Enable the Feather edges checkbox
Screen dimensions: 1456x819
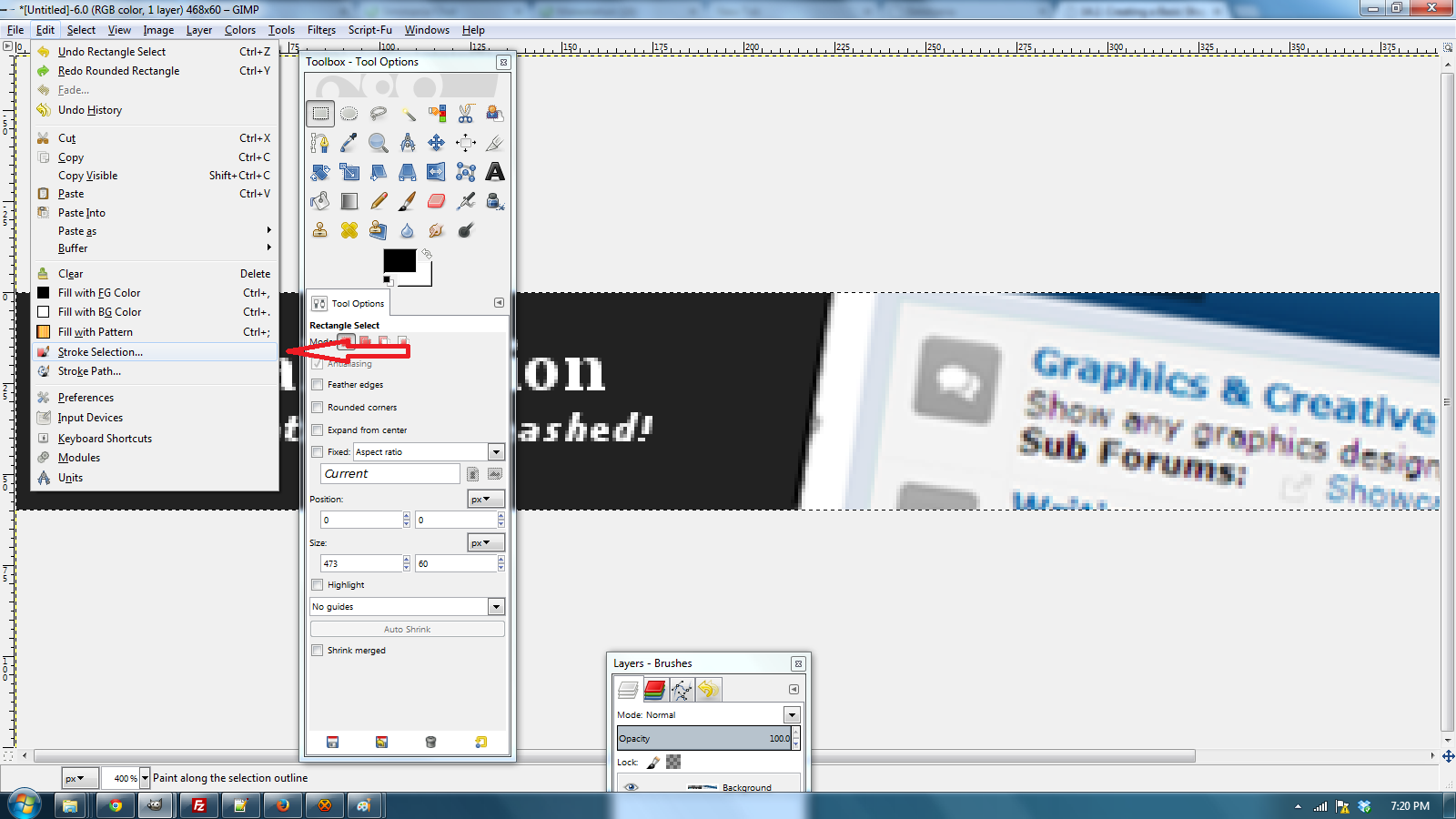[x=318, y=385]
